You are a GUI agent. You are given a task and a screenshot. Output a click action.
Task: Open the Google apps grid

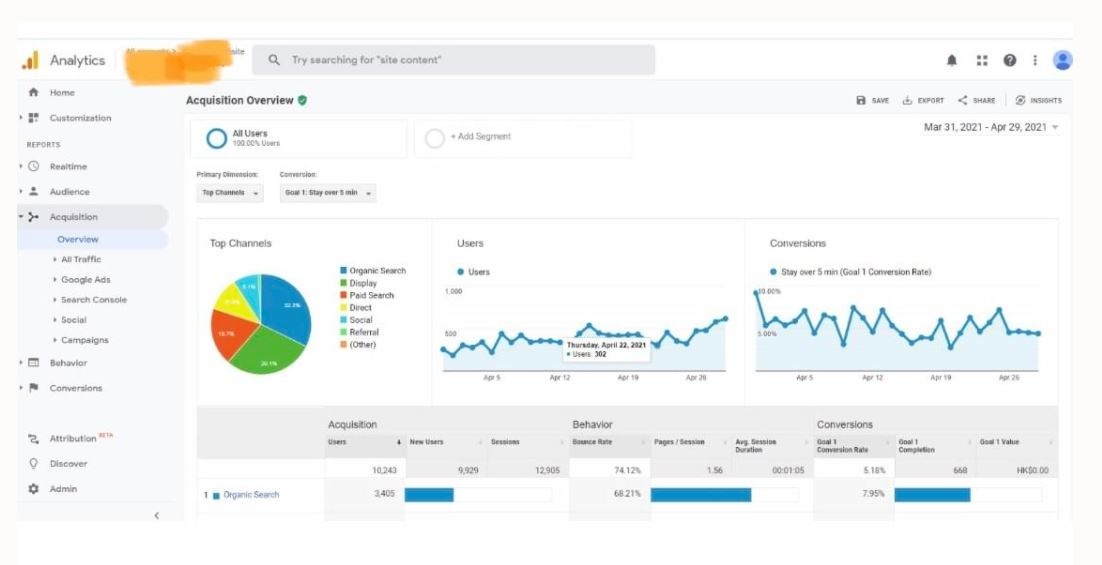tap(982, 60)
